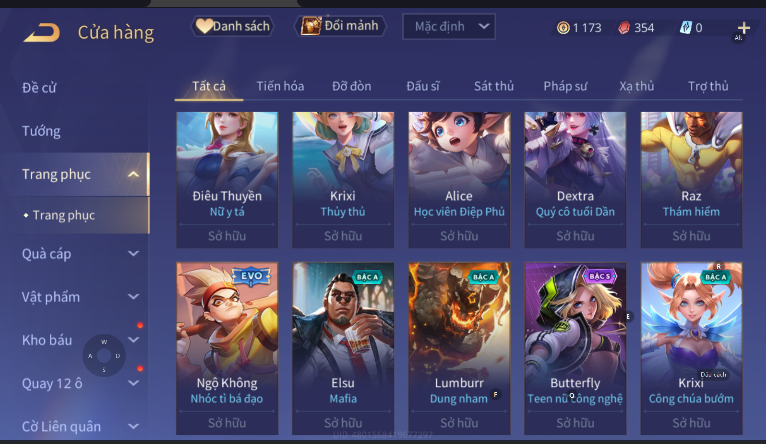Select Tướng in the left sidebar
Viewport: 766px width, 444px height.
(x=41, y=131)
